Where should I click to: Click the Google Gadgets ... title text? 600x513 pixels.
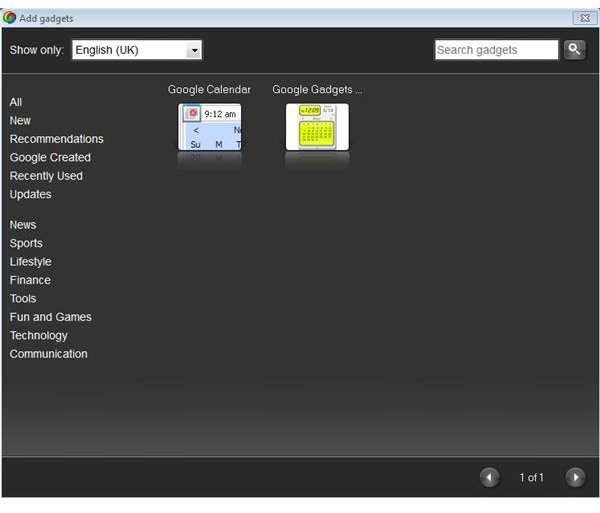pyautogui.click(x=317, y=90)
